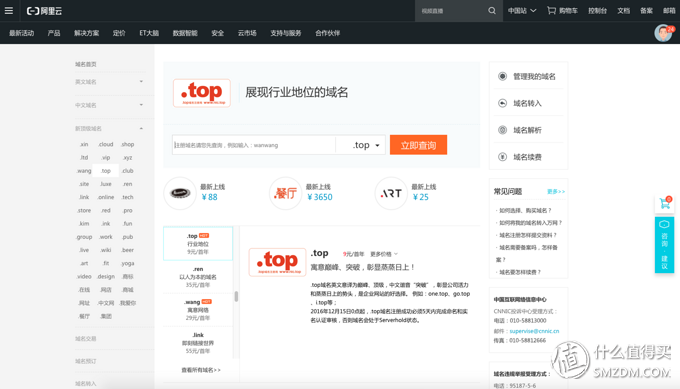This screenshot has height=389, width=680.
Task: Open FAQ 如何选择、购买域名？
Action: [525, 210]
